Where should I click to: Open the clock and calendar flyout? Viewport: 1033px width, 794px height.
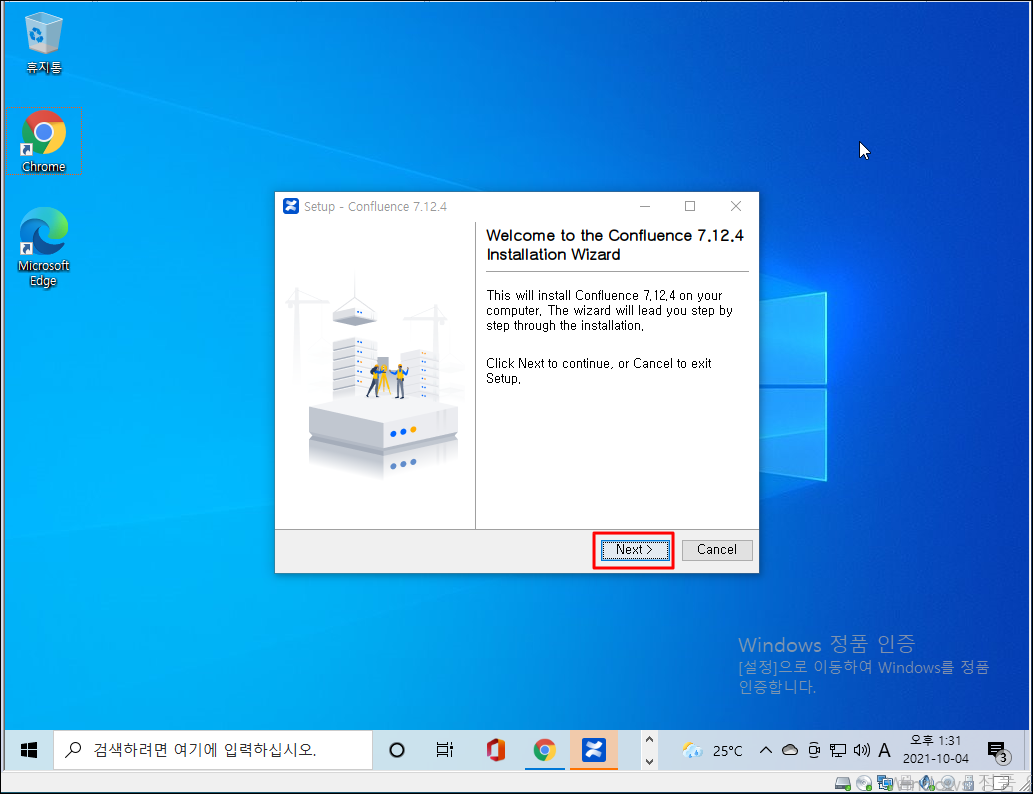tap(935, 750)
